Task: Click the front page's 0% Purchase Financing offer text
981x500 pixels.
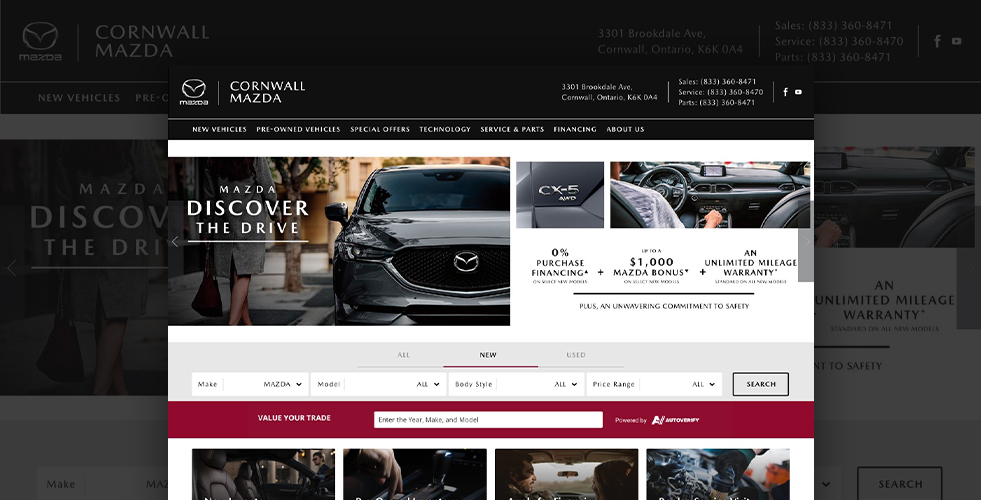Action: (560, 266)
